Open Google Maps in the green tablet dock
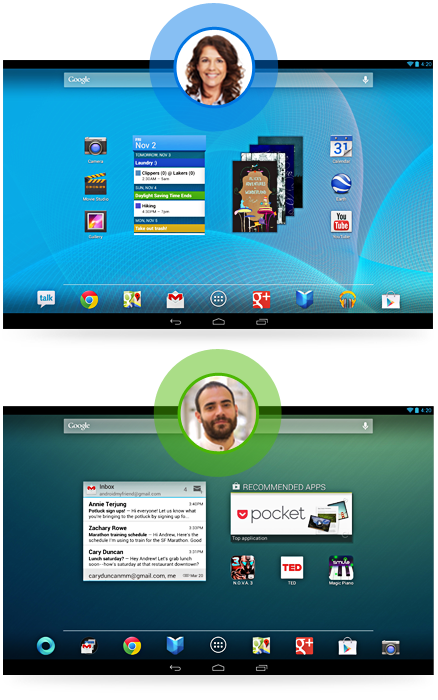438x700 pixels. 261,646
